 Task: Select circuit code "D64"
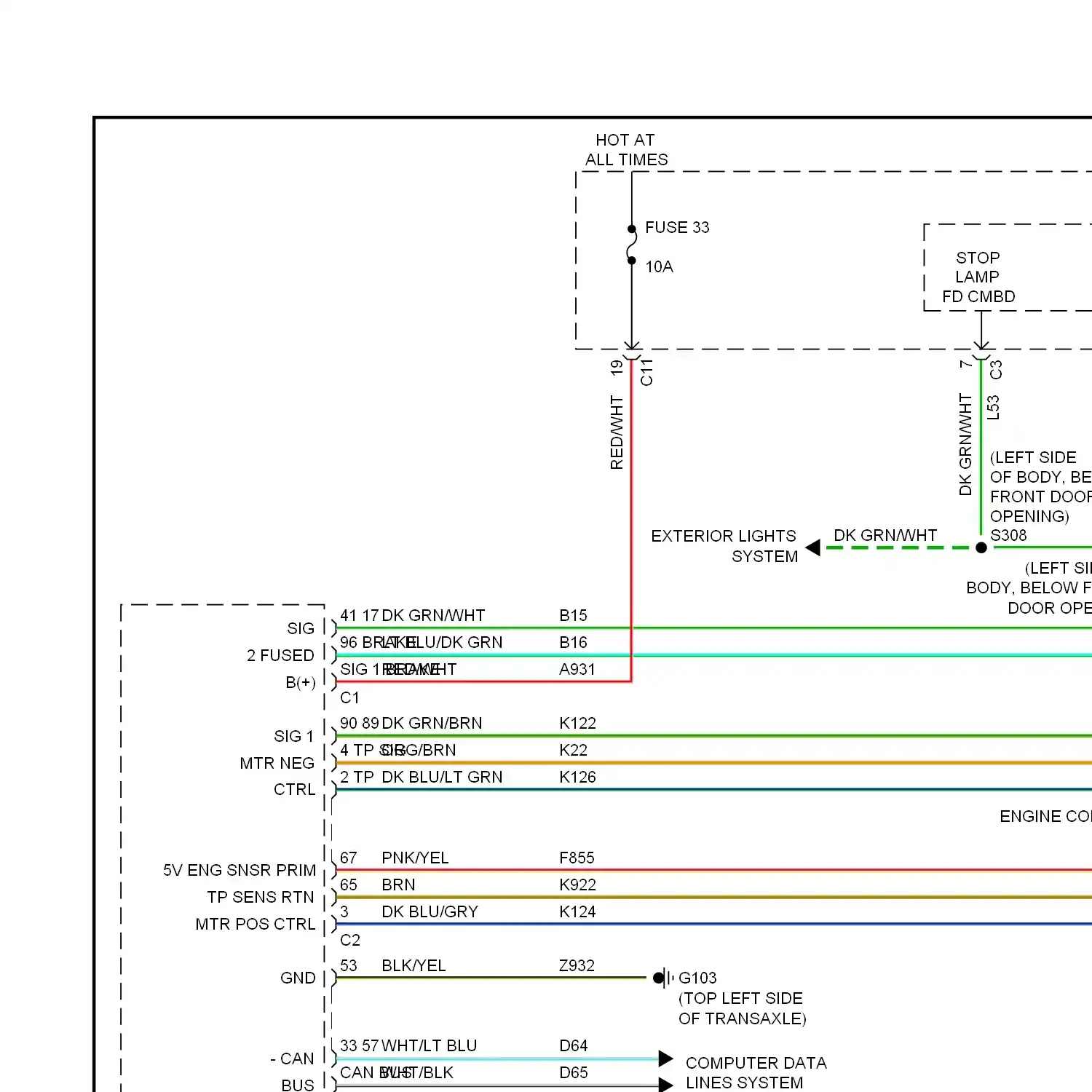tap(573, 1045)
